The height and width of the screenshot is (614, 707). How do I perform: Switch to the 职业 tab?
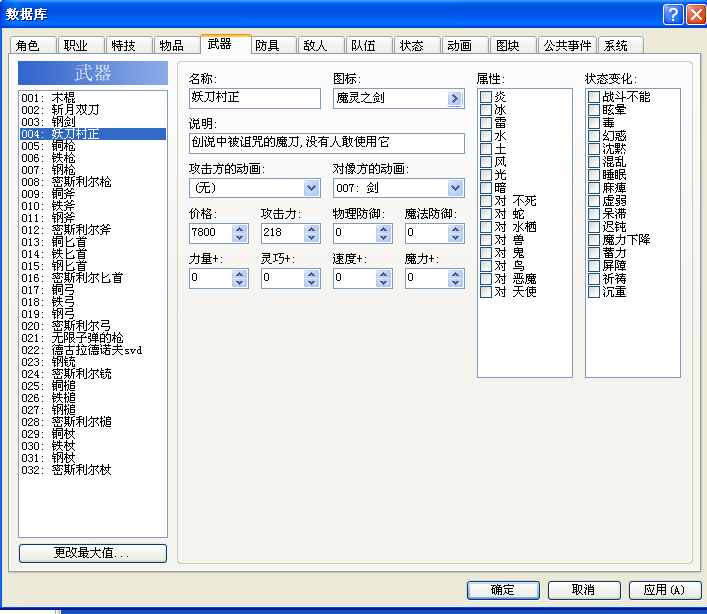click(81, 46)
